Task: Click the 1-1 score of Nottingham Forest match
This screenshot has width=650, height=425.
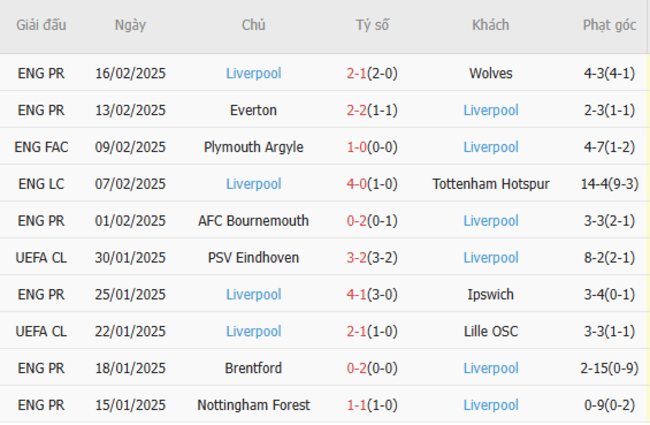Action: click(357, 406)
